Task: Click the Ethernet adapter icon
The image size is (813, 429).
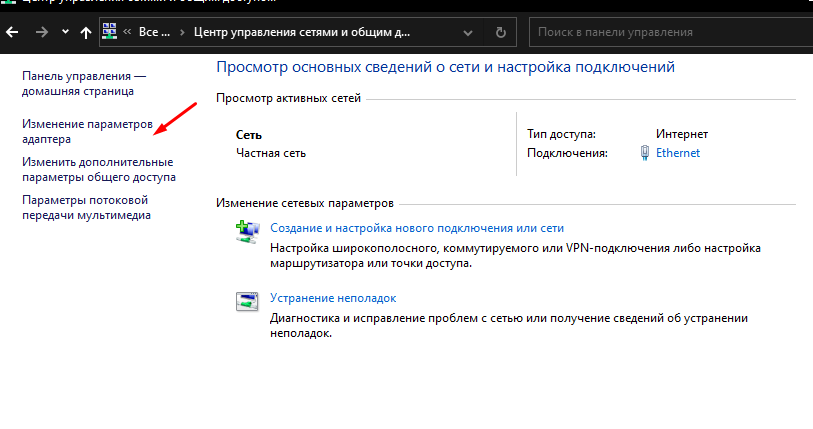Action: 646,153
